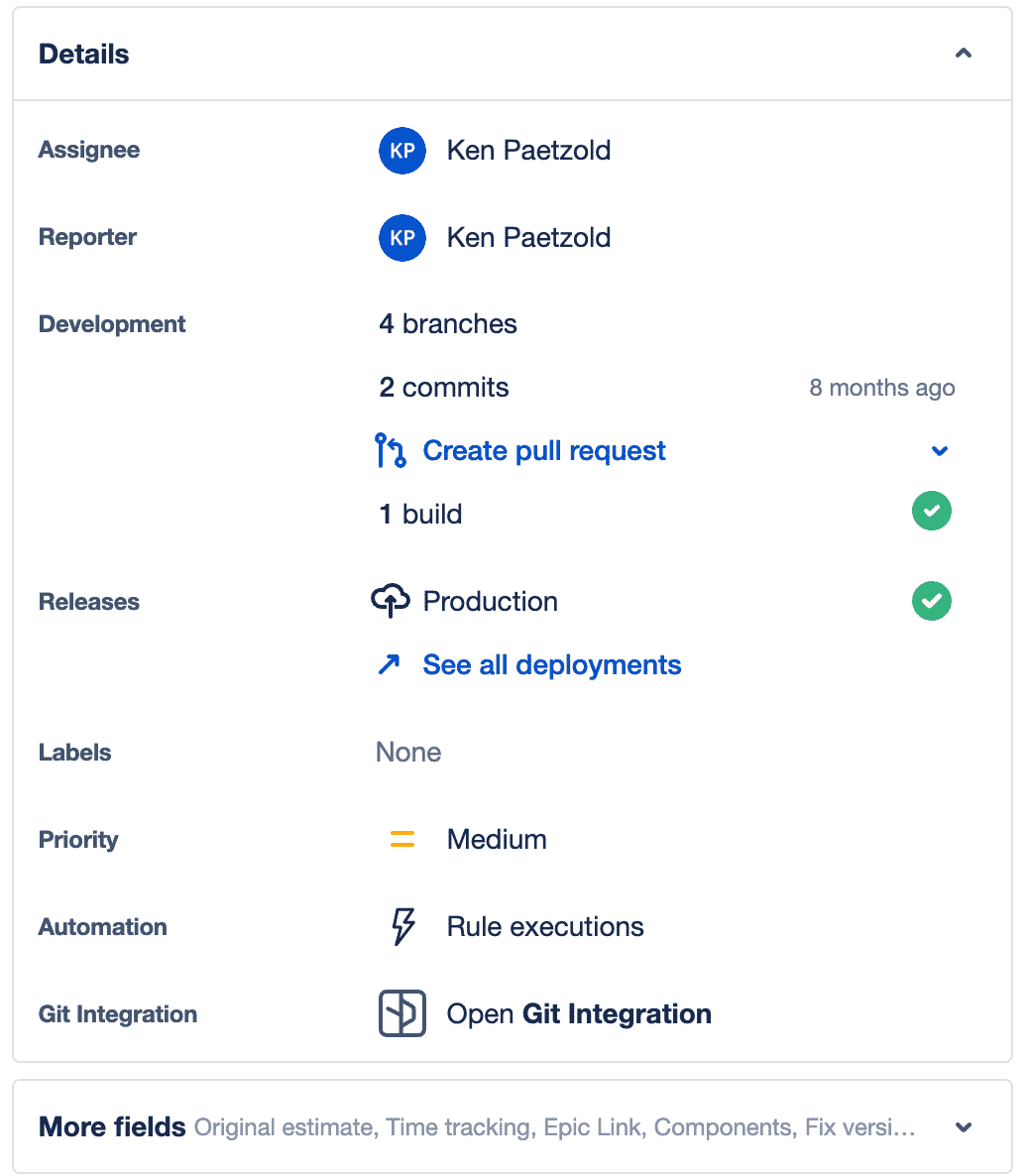Open the 4 branches development entry
The width and height of the screenshot is (1029, 1176).
point(448,324)
